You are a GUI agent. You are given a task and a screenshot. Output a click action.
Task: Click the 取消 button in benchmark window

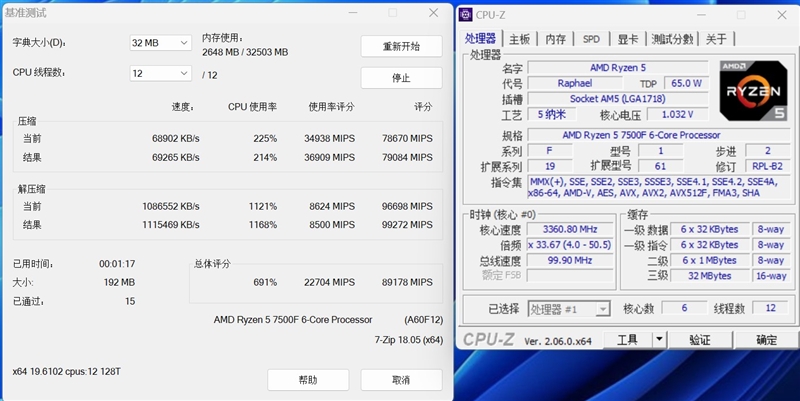[402, 380]
